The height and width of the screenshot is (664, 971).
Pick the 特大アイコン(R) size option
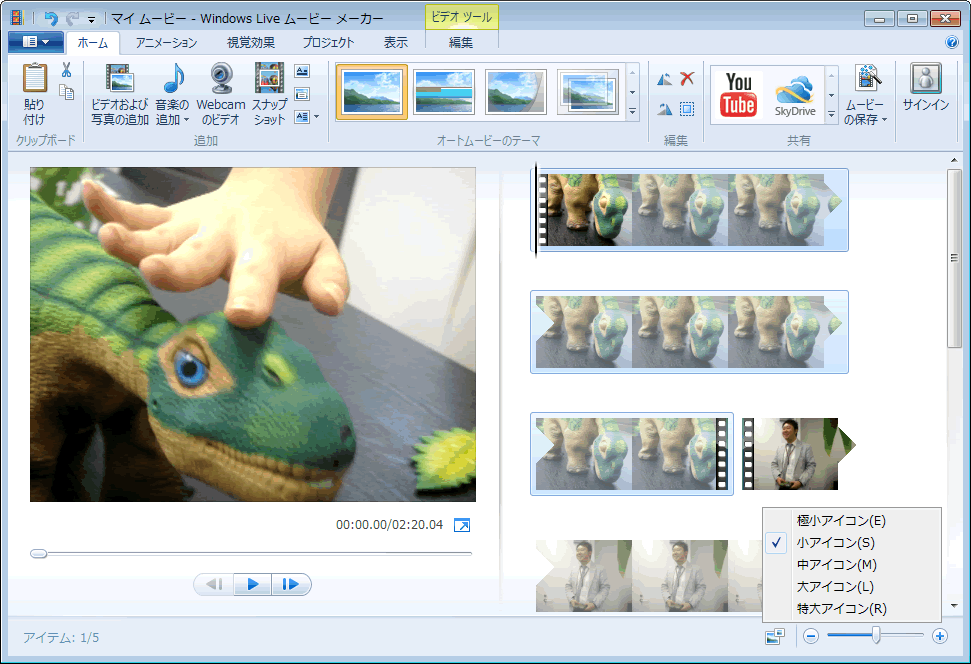click(x=841, y=609)
